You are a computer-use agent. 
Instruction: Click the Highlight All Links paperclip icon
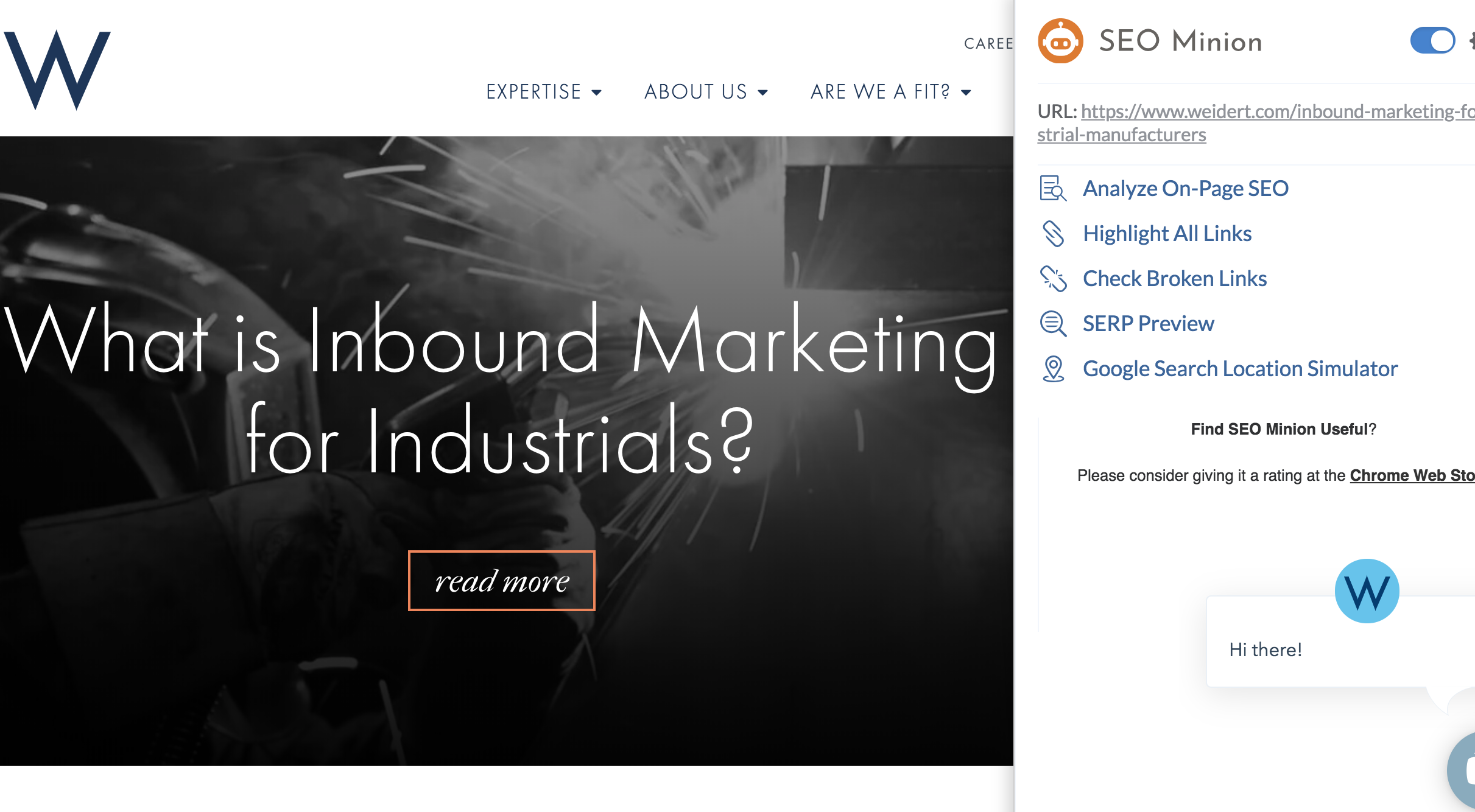1053,234
